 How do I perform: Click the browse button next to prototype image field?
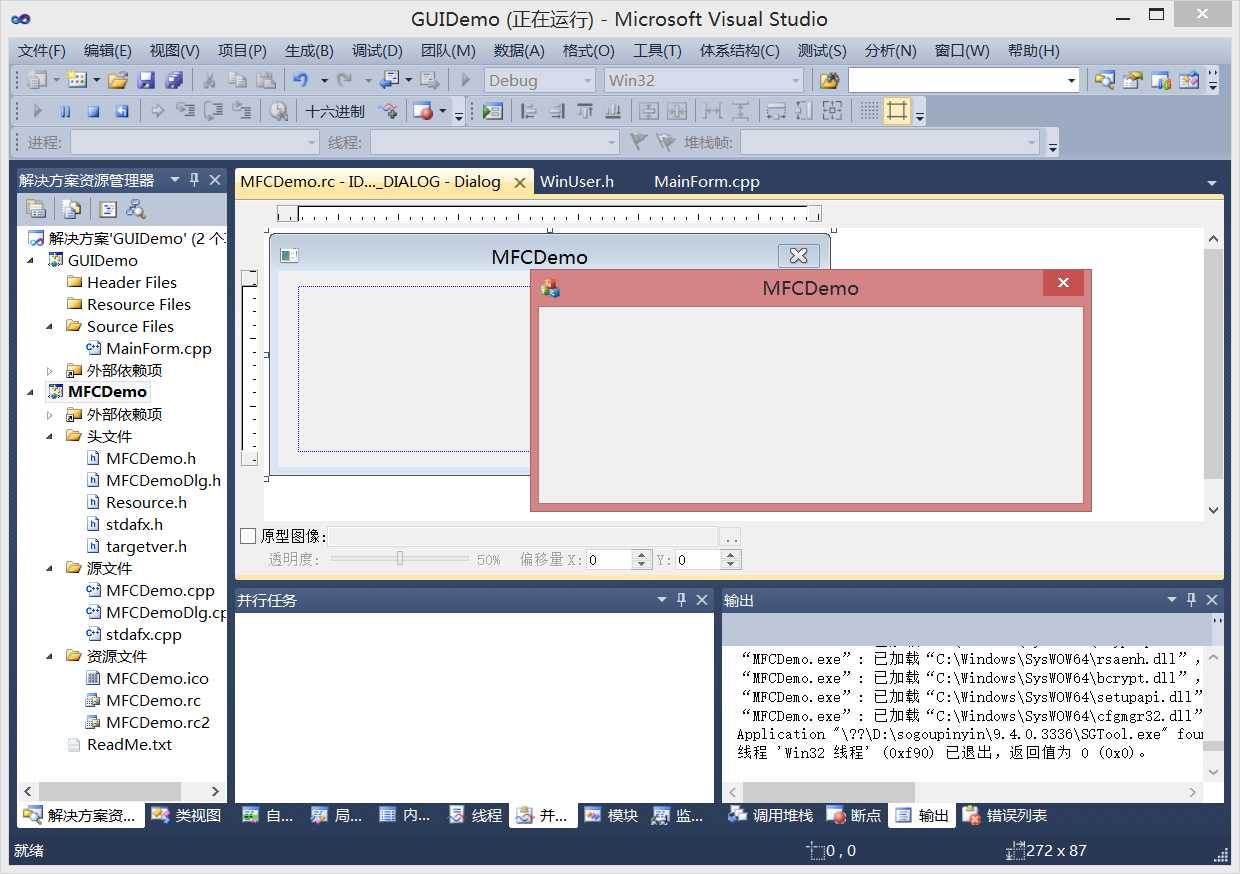point(731,537)
